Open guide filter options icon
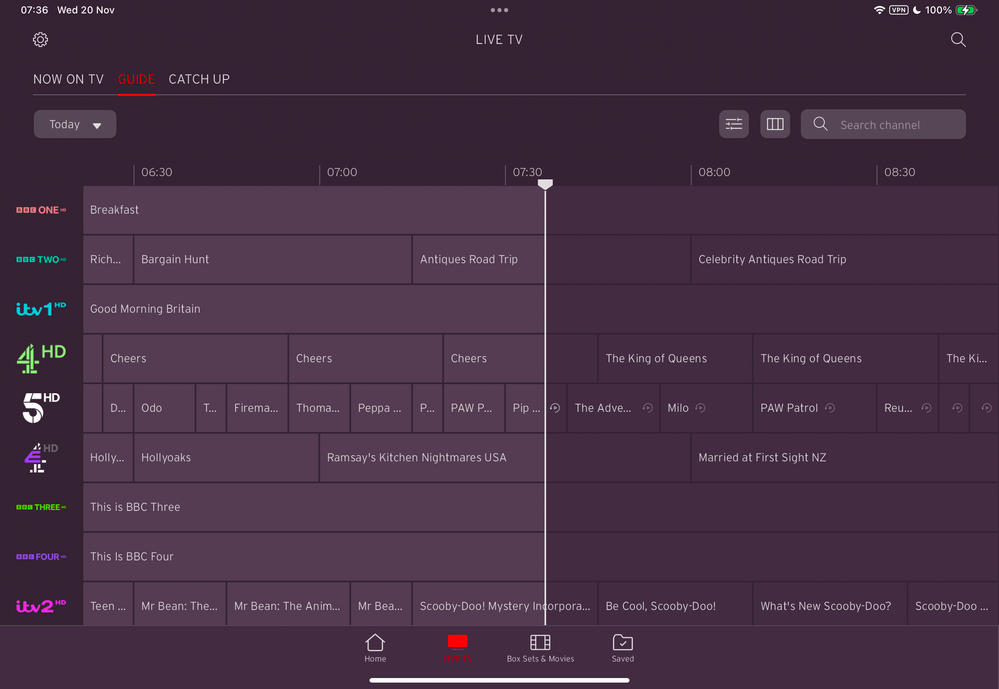 (x=734, y=124)
